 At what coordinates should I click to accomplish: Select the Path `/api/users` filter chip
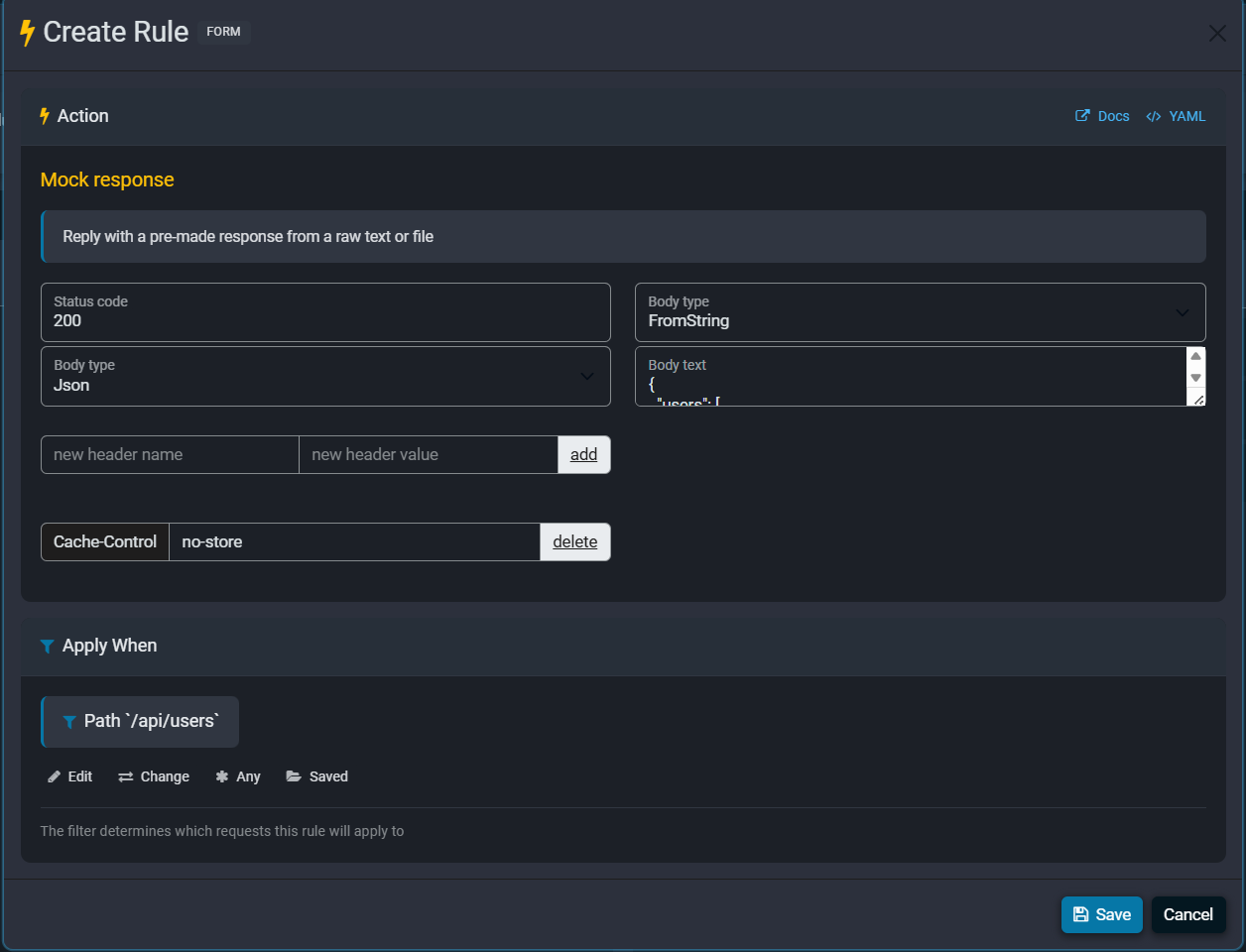point(140,721)
